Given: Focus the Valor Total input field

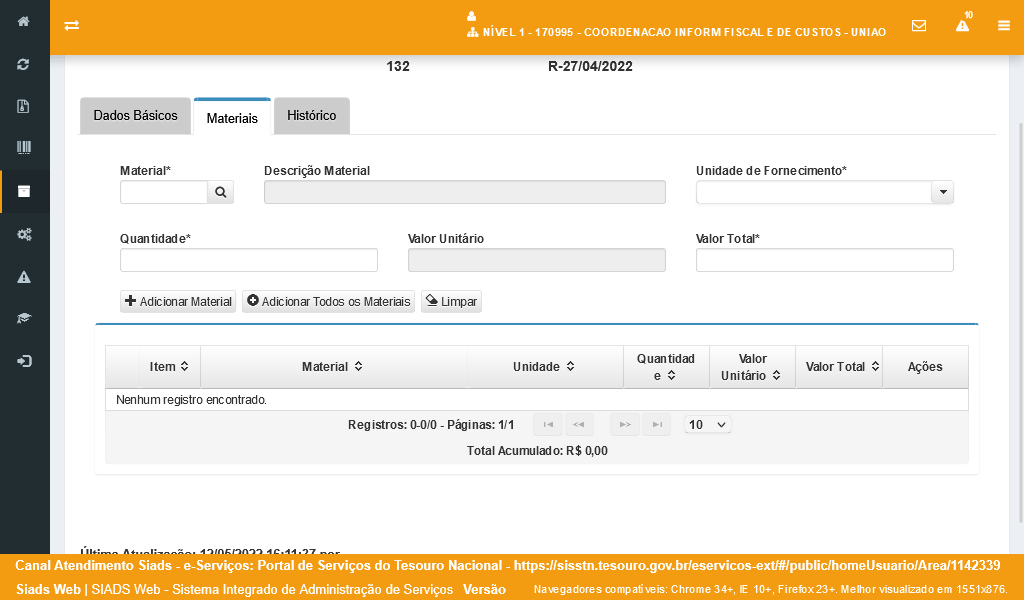Looking at the screenshot, I should [825, 260].
